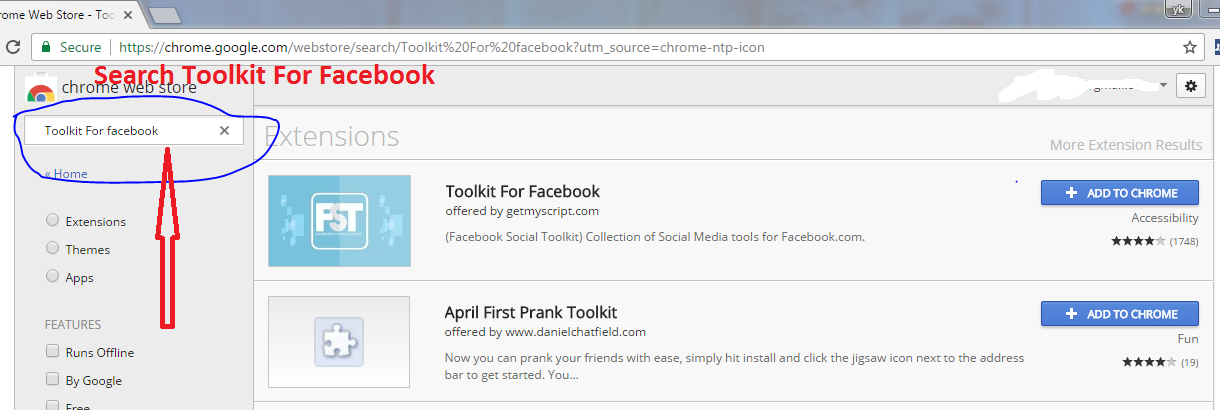
Task: Enable the By Google checkbox
Action: tap(52, 380)
